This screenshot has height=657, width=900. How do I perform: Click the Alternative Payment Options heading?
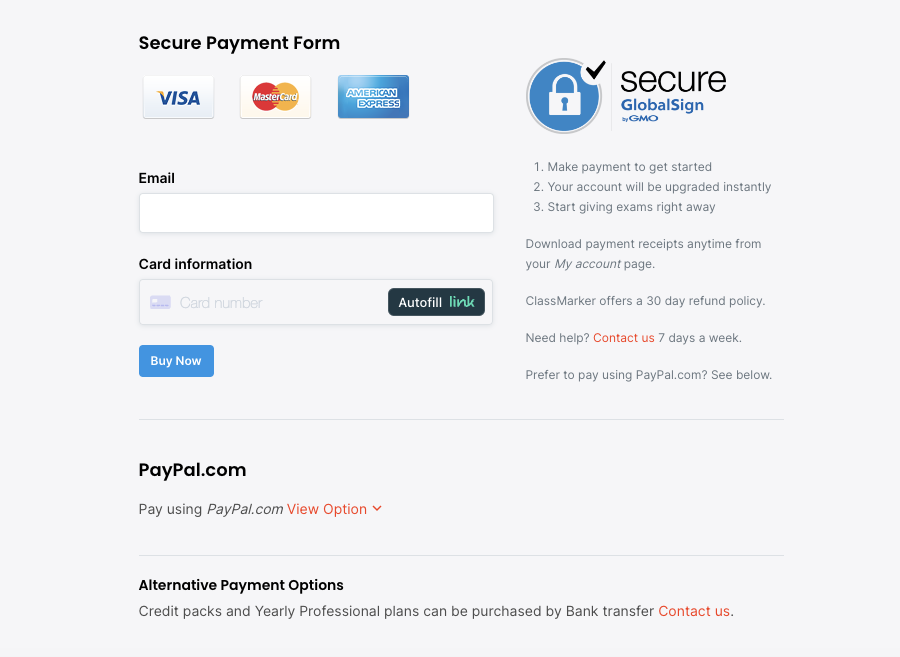(241, 585)
